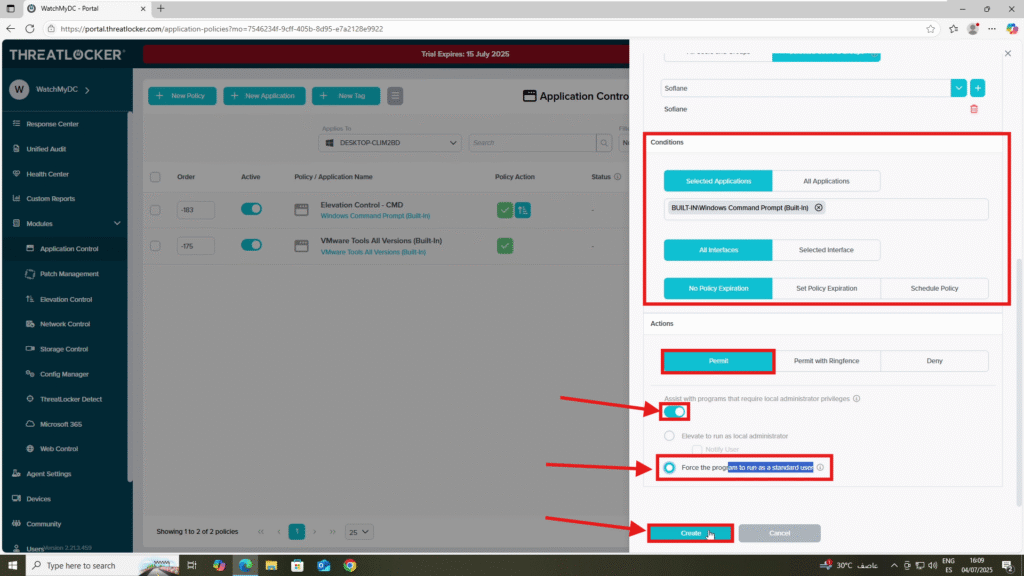This screenshot has height=576, width=1024.
Task: Open the 25 per page dropdown
Action: (359, 532)
